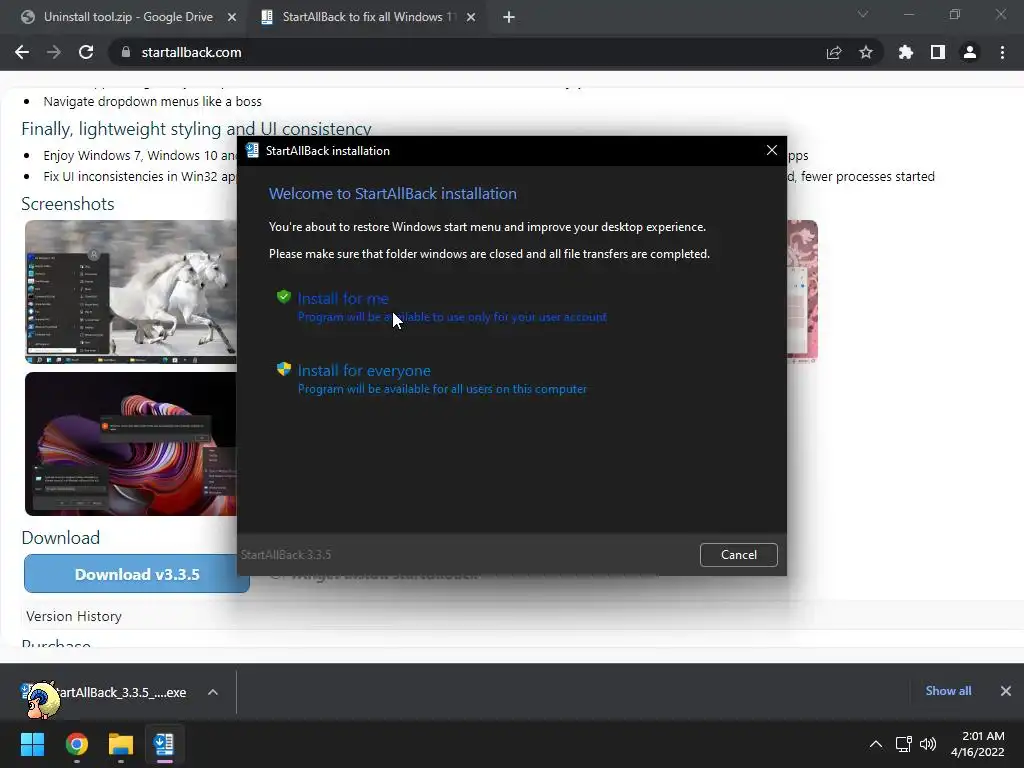Switch to Uninstall tool.zip Google Drive tab
The image size is (1024, 768).
pos(129,17)
